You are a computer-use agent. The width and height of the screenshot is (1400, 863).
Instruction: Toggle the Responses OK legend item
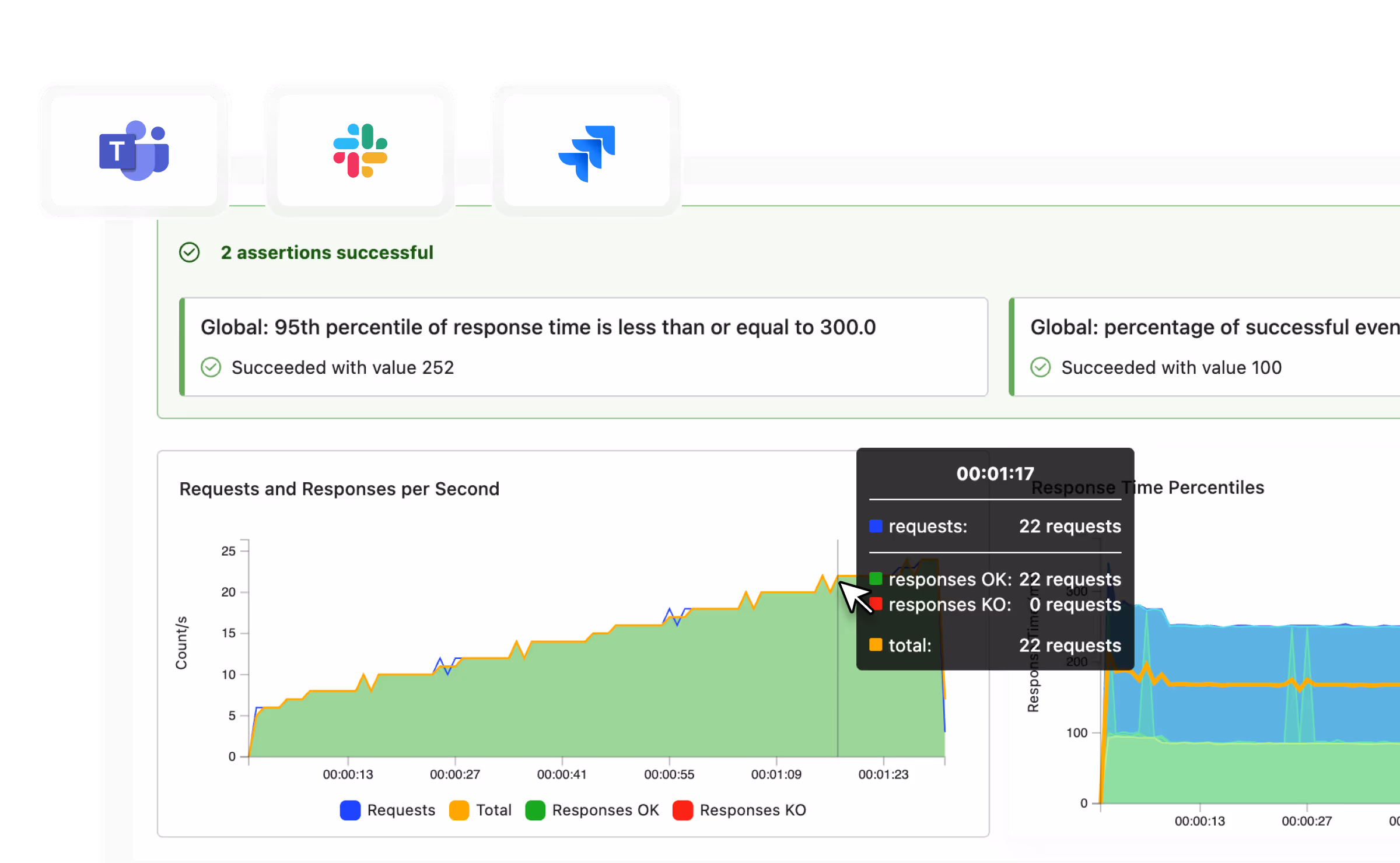[x=605, y=810]
